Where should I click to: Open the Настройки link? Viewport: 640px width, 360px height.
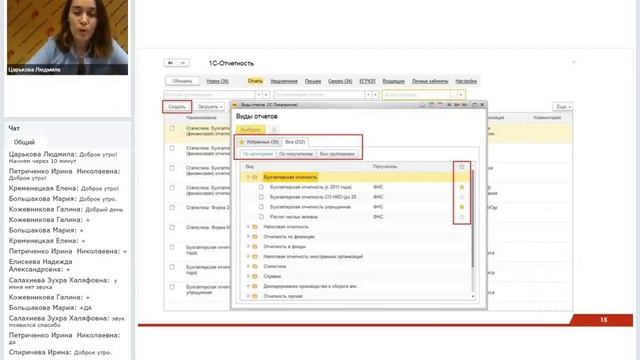tap(466, 81)
